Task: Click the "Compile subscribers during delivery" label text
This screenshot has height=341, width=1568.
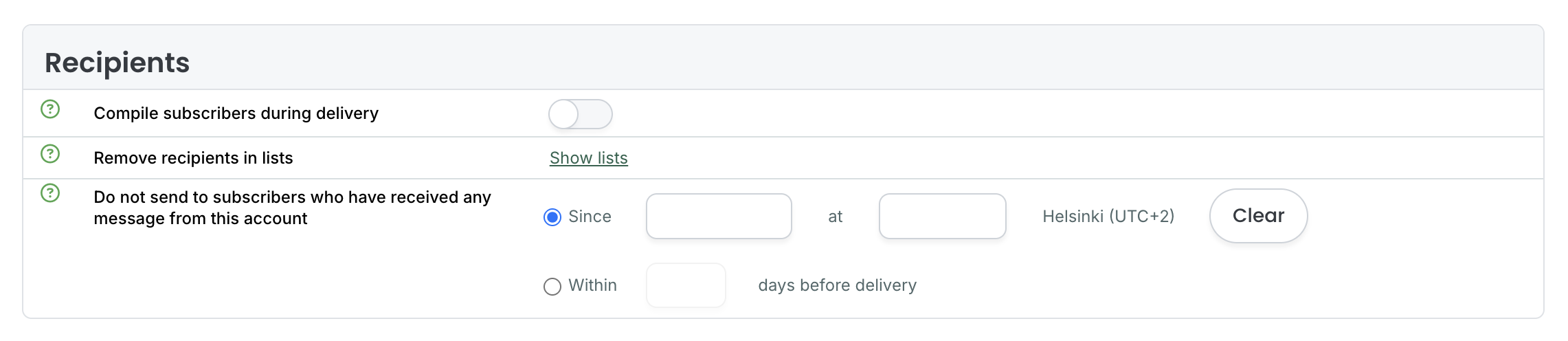Action: point(236,113)
